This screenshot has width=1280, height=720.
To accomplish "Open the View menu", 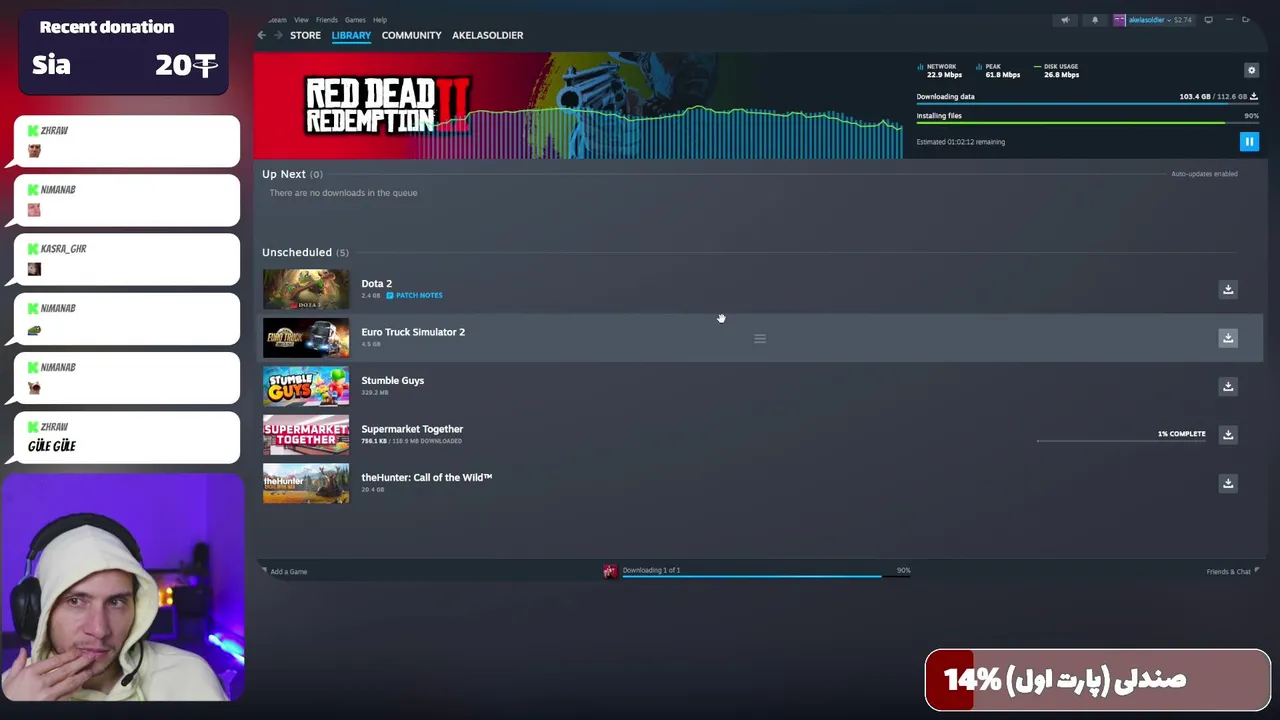I will point(301,20).
